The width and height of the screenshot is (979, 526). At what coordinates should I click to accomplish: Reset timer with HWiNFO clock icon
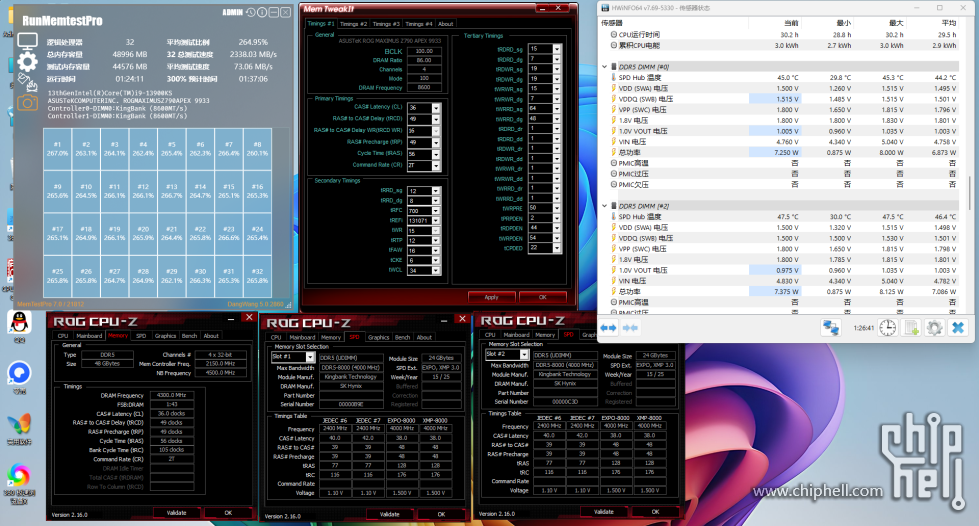(x=888, y=327)
